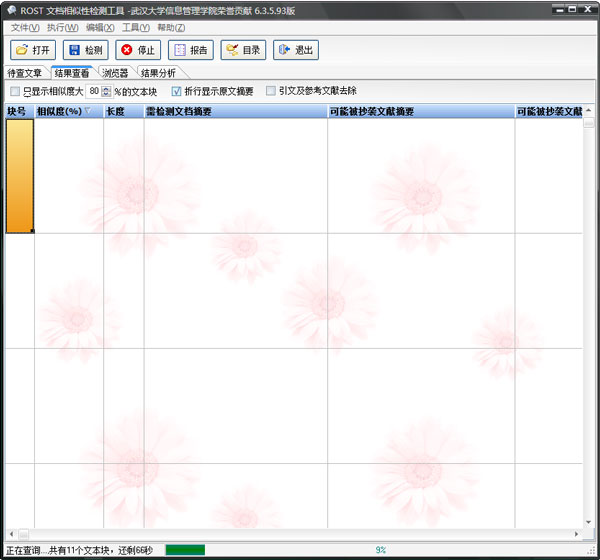The height and width of the screenshot is (560, 600).
Task: Click the ROST application icon in title bar
Action: [x=10, y=10]
